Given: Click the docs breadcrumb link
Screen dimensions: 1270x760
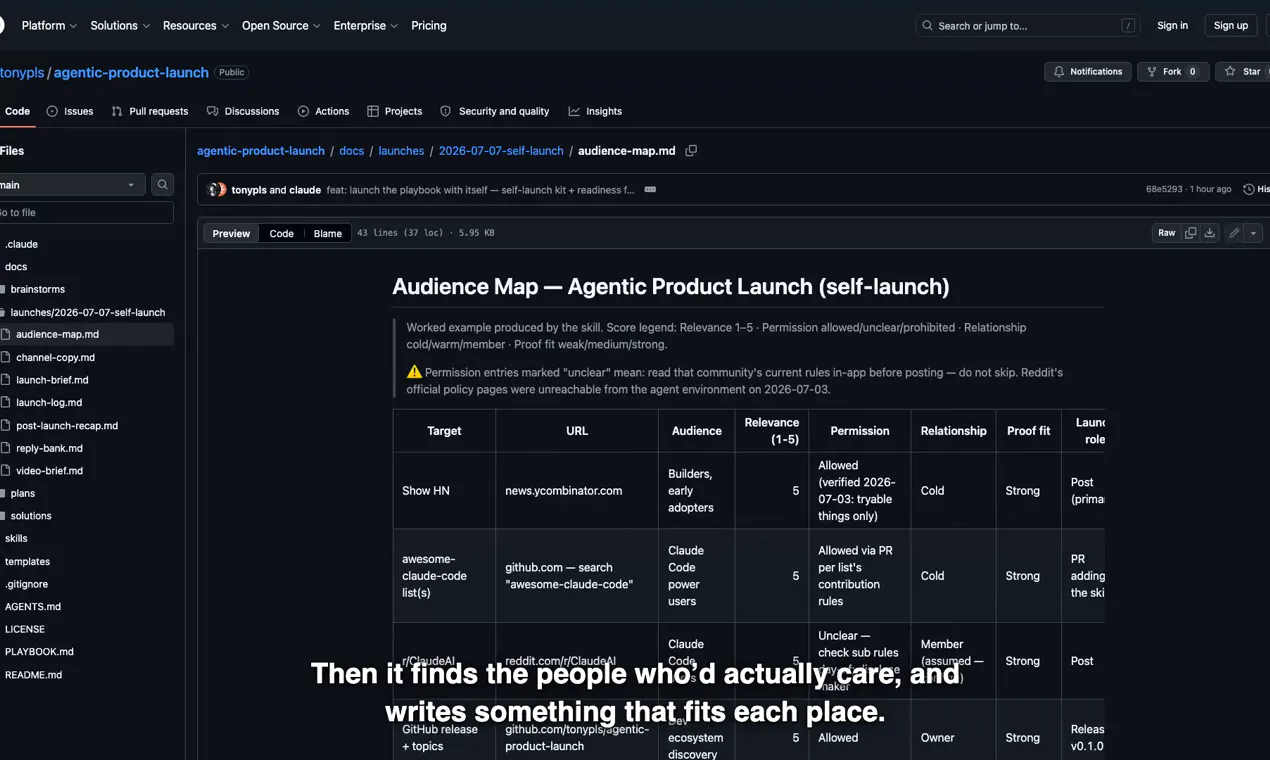Looking at the screenshot, I should (351, 151).
